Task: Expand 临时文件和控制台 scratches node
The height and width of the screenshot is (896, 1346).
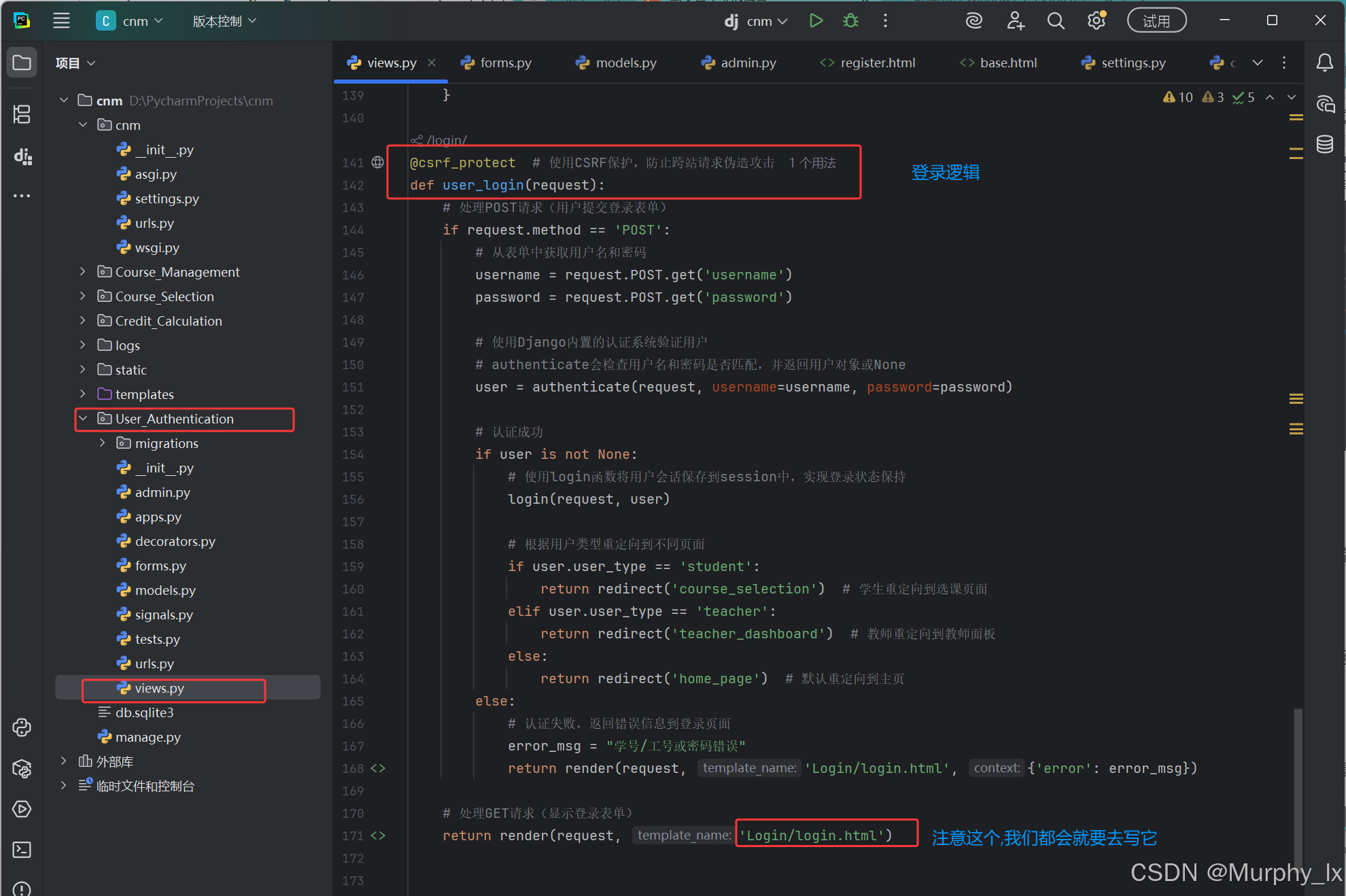Action: [x=64, y=785]
